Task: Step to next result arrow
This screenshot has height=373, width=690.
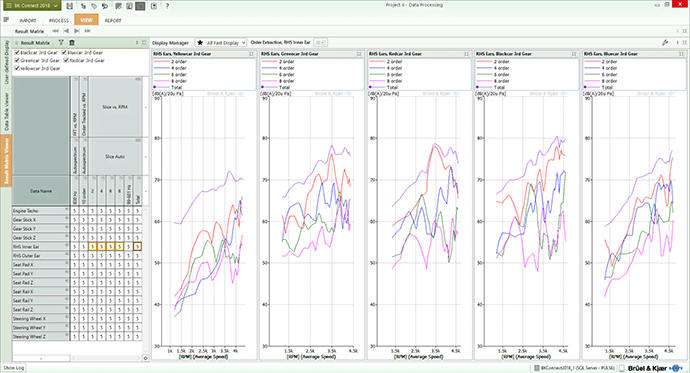Action: (77, 31)
